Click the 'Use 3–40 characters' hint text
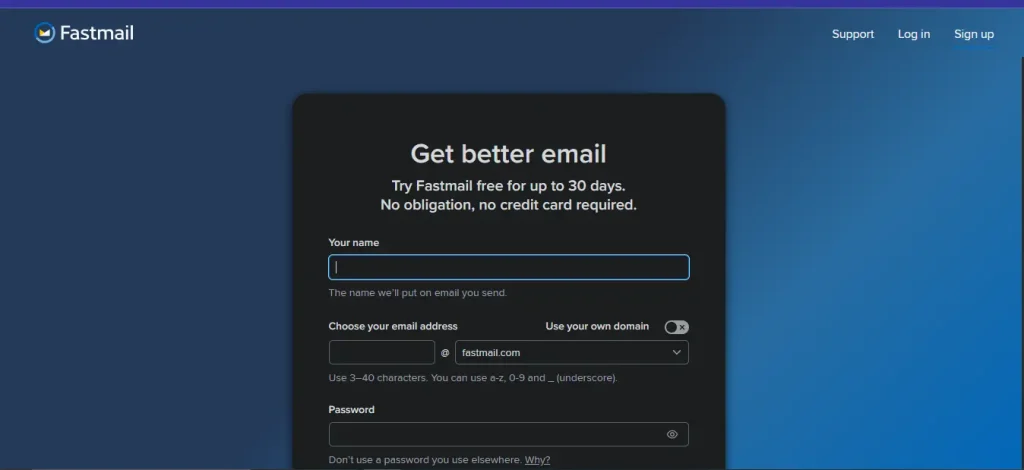This screenshot has height=470, width=1024. [x=473, y=377]
